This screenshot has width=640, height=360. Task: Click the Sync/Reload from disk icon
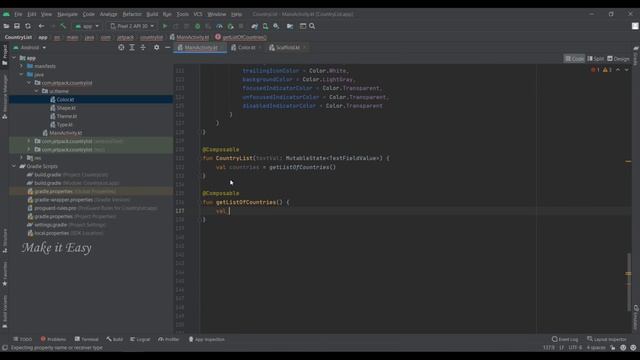28,26
